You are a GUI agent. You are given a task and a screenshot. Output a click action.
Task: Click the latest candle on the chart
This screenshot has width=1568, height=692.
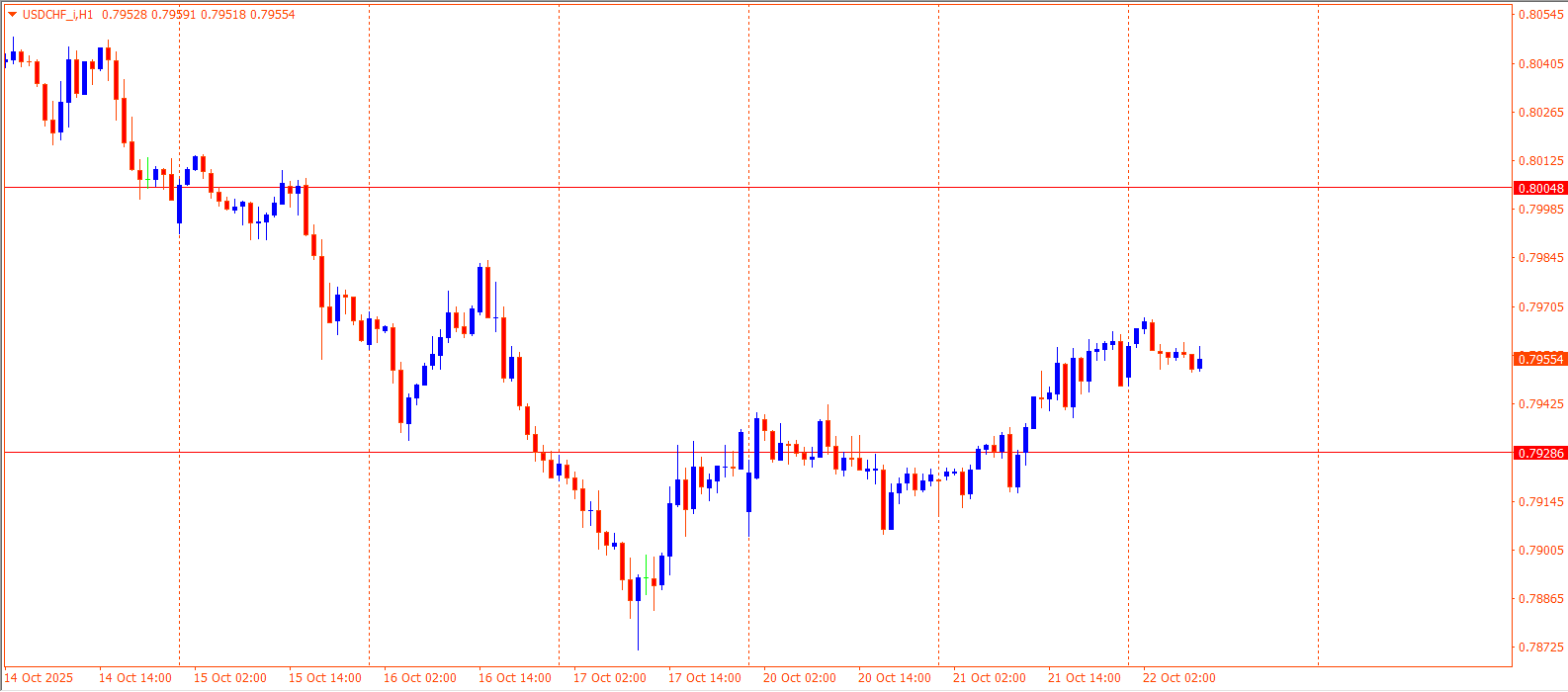(x=1199, y=363)
